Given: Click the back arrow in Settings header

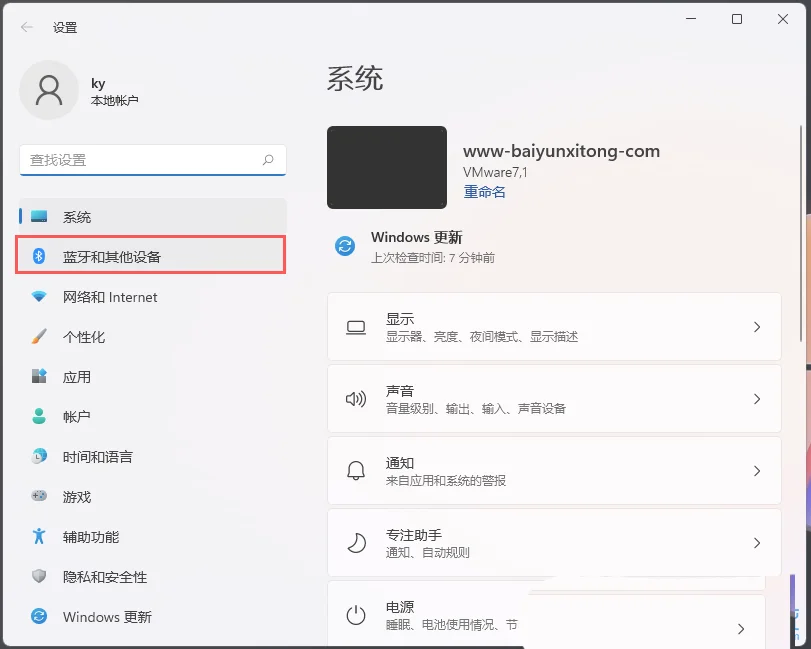Looking at the screenshot, I should coord(27,27).
